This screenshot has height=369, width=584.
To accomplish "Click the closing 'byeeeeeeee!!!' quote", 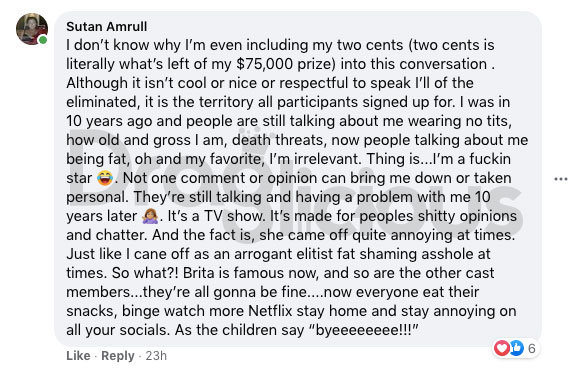I will tap(364, 330).
